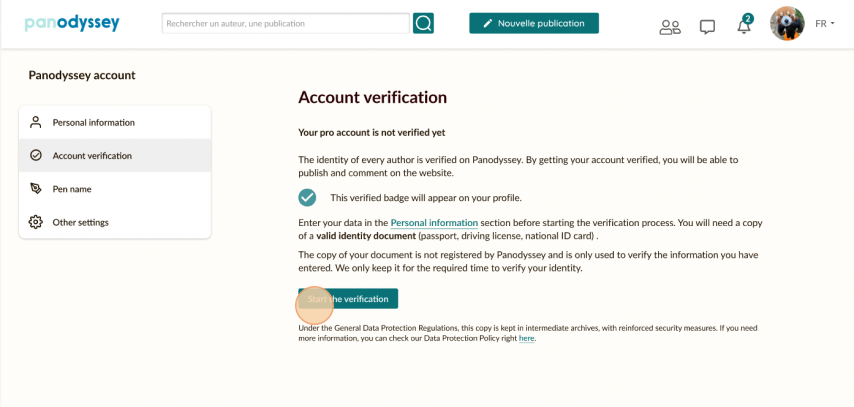Click the Pen name pen icon
Screen dimensions: 854x407
click(36, 188)
